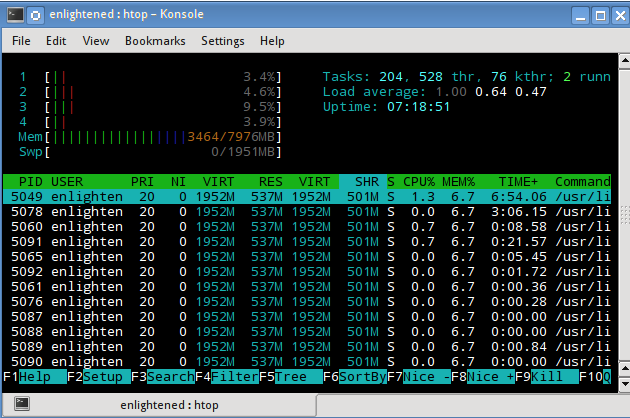630x418 pixels.
Task: Sort by the MEM% column header
Action: 458,182
